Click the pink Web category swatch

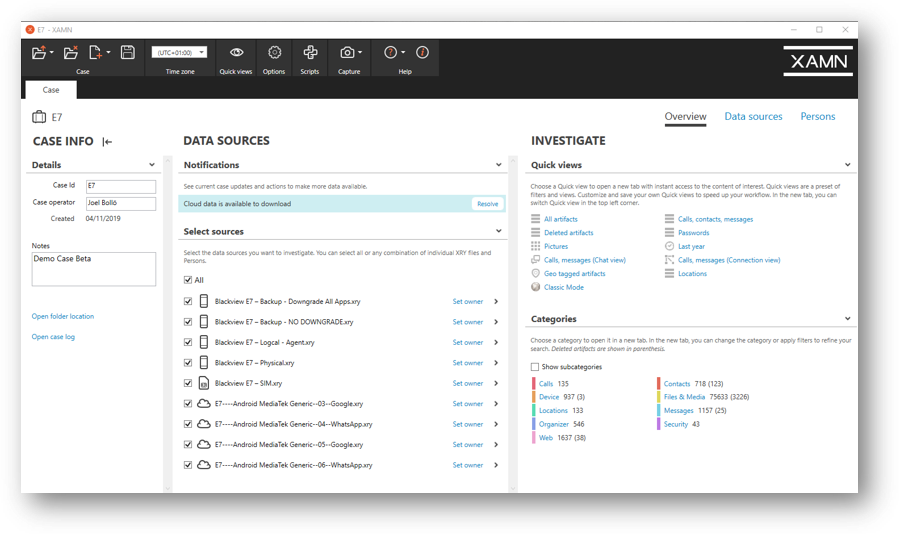pos(533,438)
